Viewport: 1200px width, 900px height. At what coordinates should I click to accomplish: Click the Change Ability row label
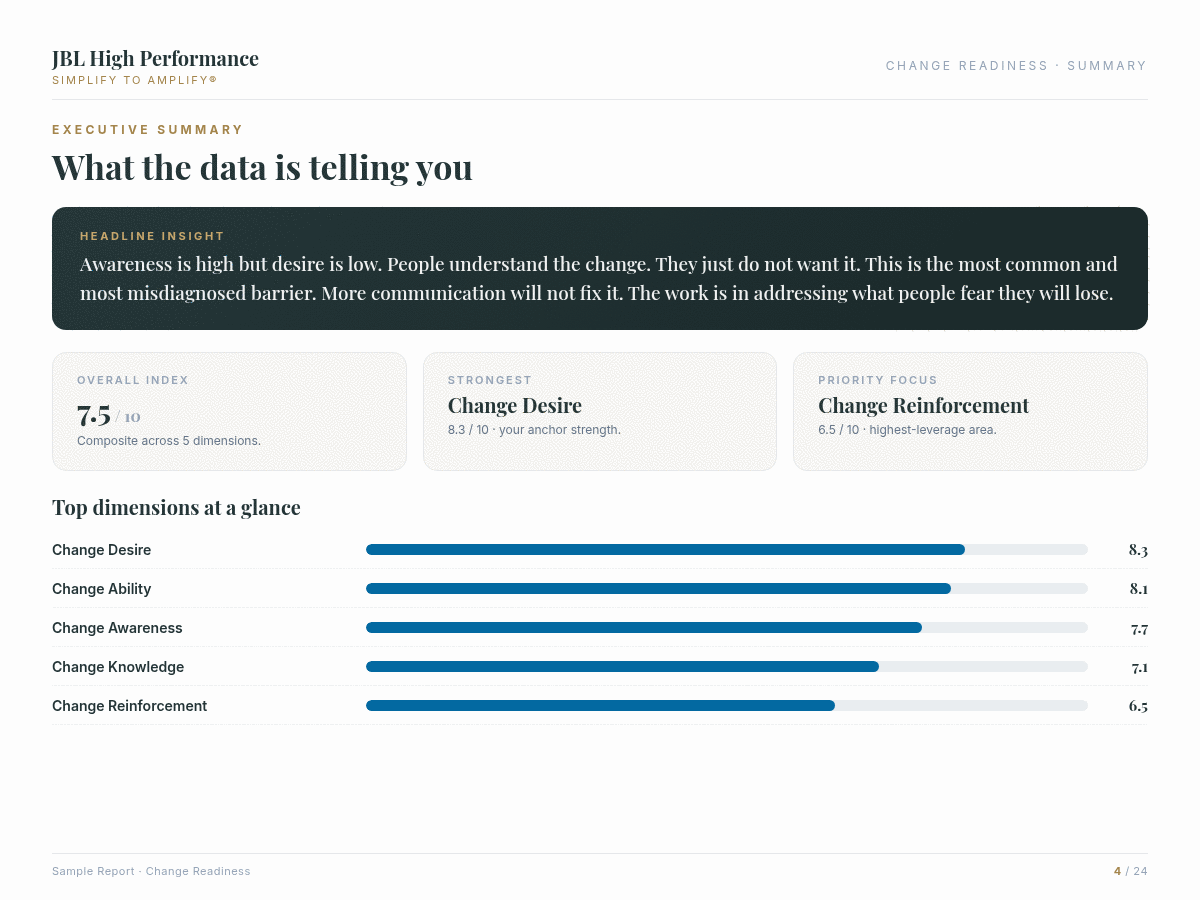[x=102, y=589]
